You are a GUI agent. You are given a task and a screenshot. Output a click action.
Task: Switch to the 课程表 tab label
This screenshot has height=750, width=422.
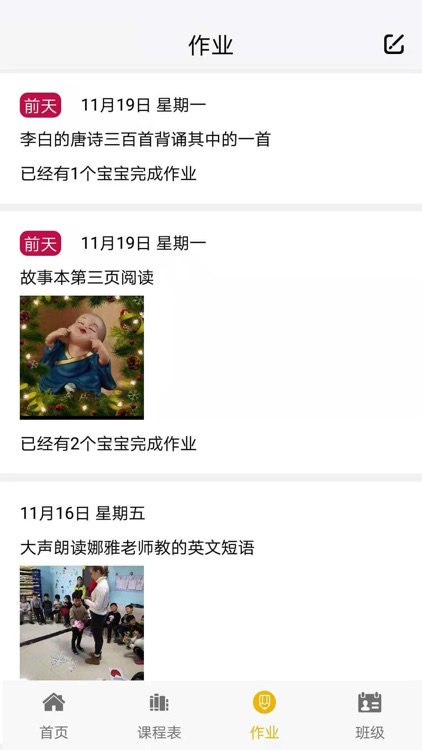point(159,732)
